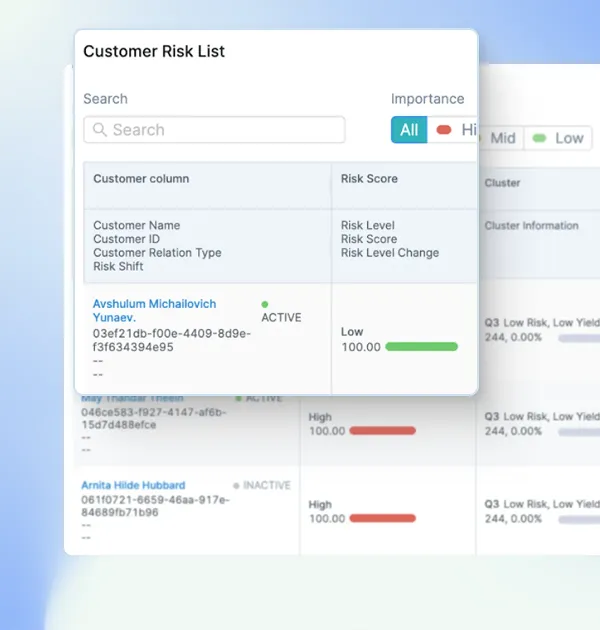This screenshot has height=630, width=600.
Task: Click Cluster Information subheader
Action: tap(531, 226)
